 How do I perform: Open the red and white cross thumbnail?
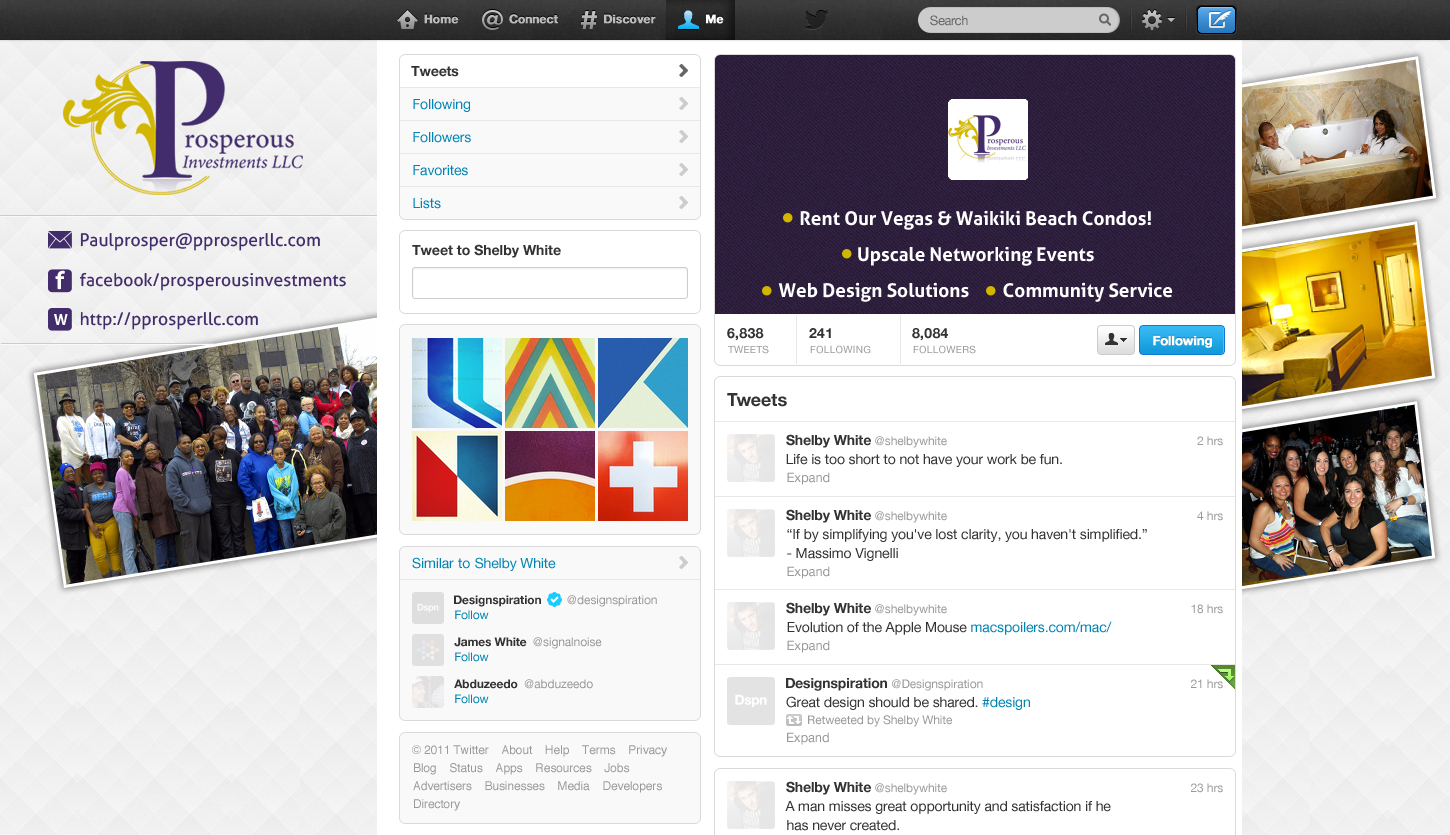coord(643,476)
